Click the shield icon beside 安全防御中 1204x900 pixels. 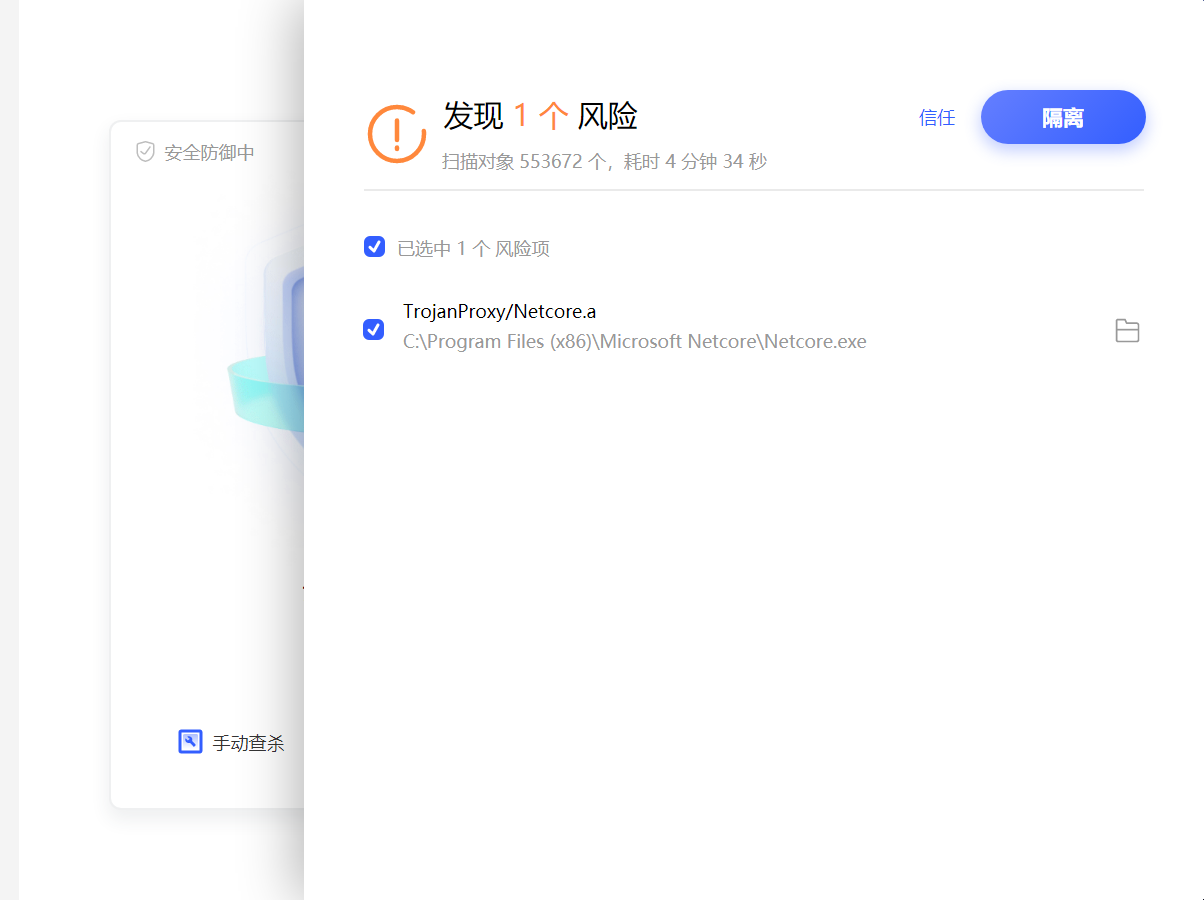point(146,152)
